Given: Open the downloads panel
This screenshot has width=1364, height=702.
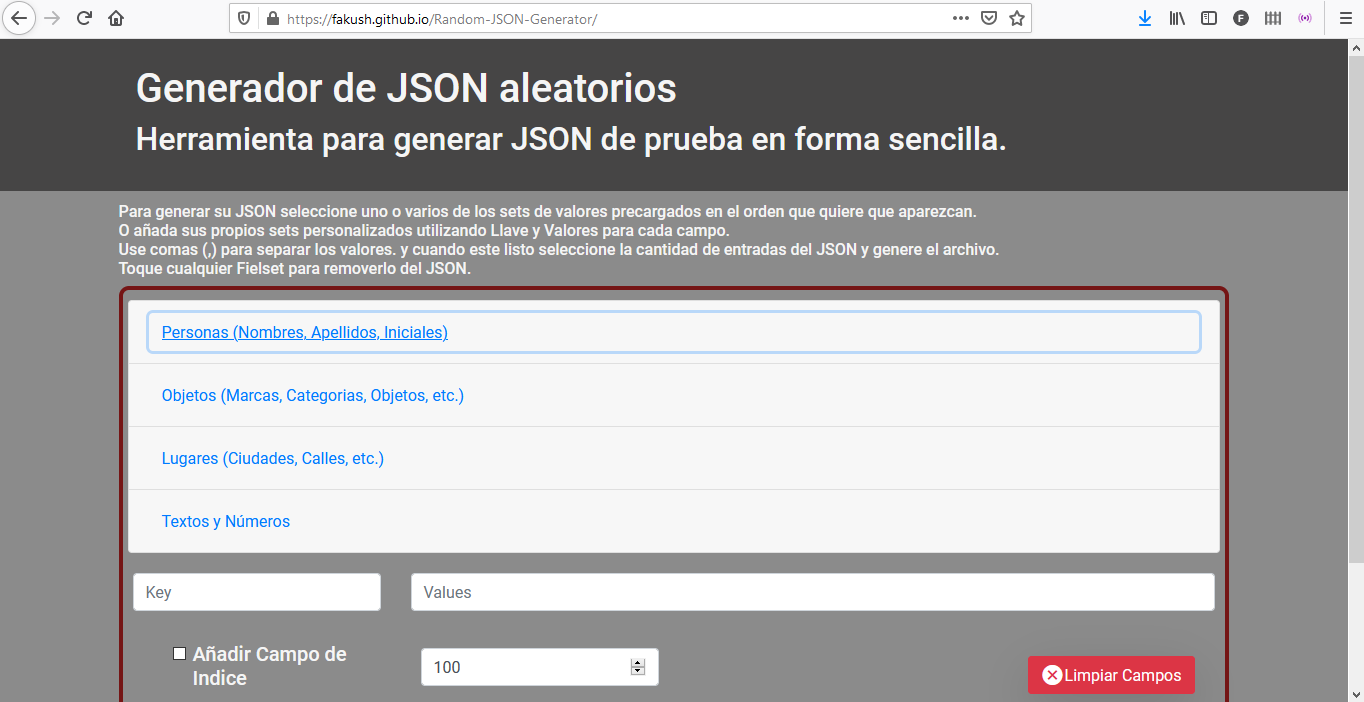Looking at the screenshot, I should click(x=1145, y=18).
